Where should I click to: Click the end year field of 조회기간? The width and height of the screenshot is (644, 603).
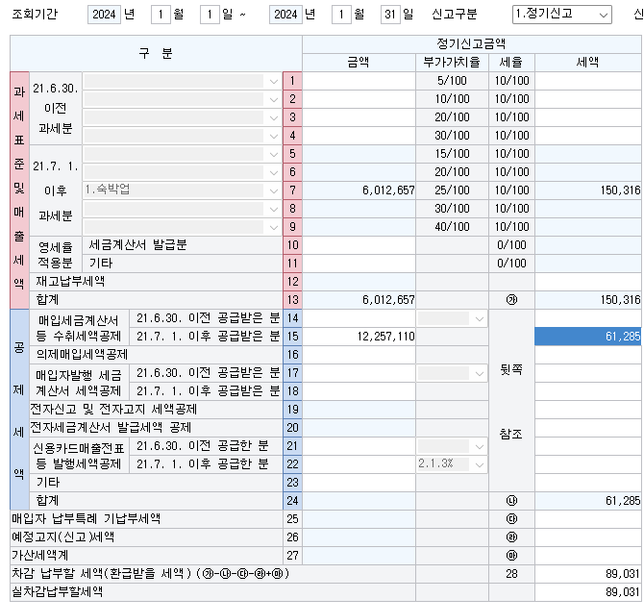click(x=286, y=15)
